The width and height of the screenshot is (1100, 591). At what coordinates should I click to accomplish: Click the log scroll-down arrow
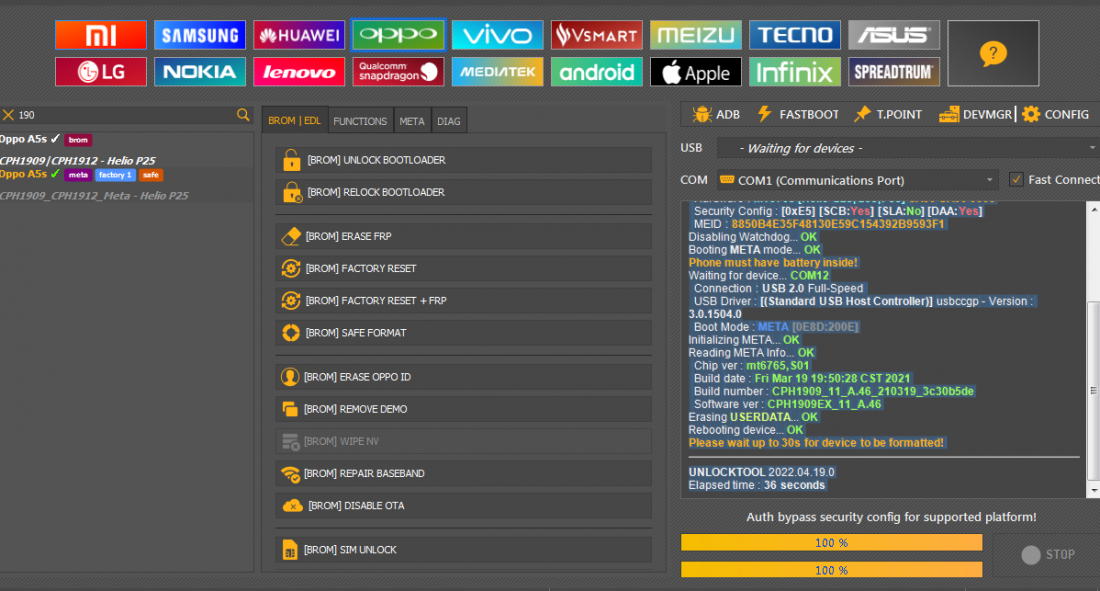click(x=1093, y=491)
